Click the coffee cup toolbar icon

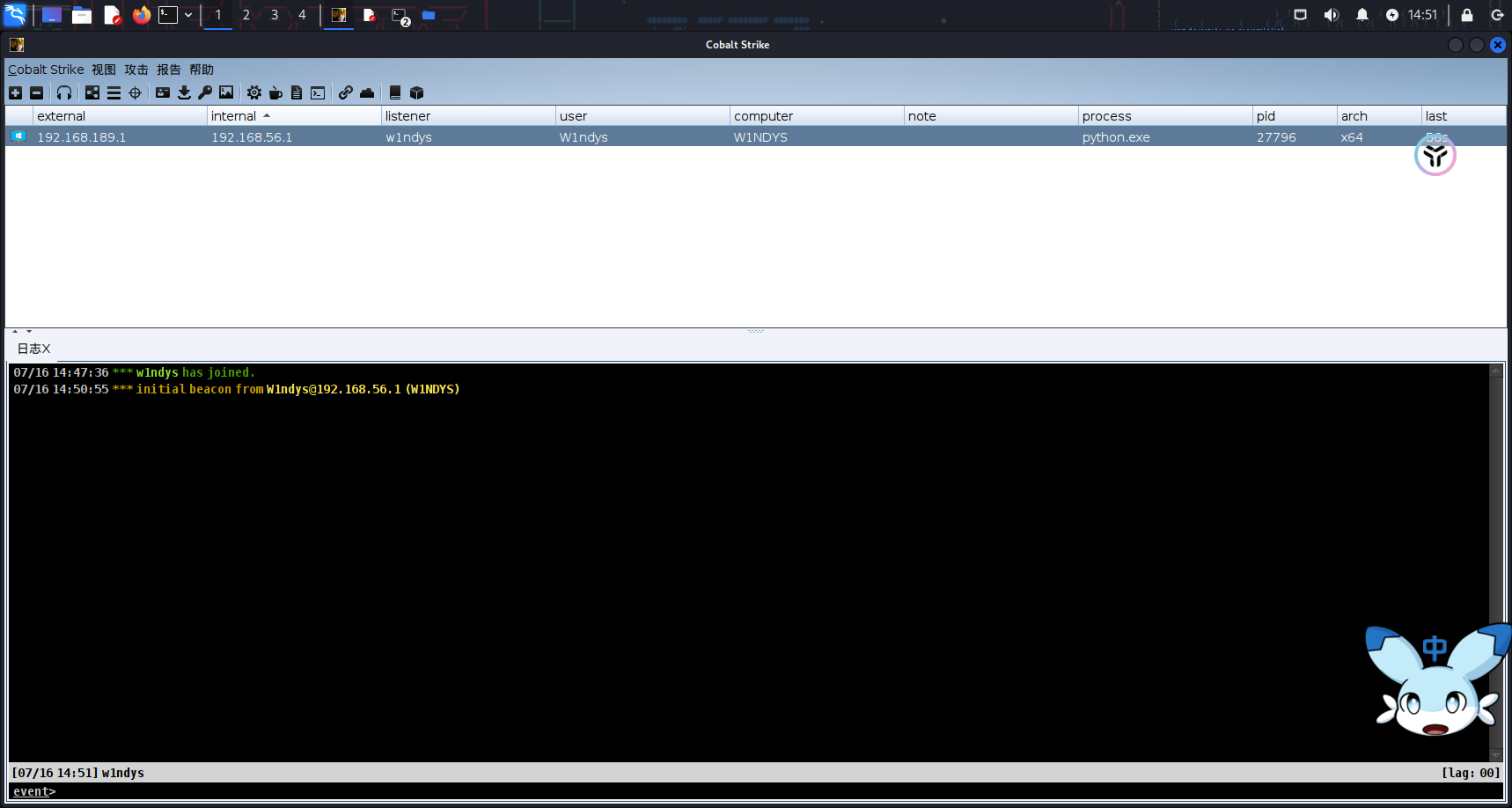click(x=275, y=92)
